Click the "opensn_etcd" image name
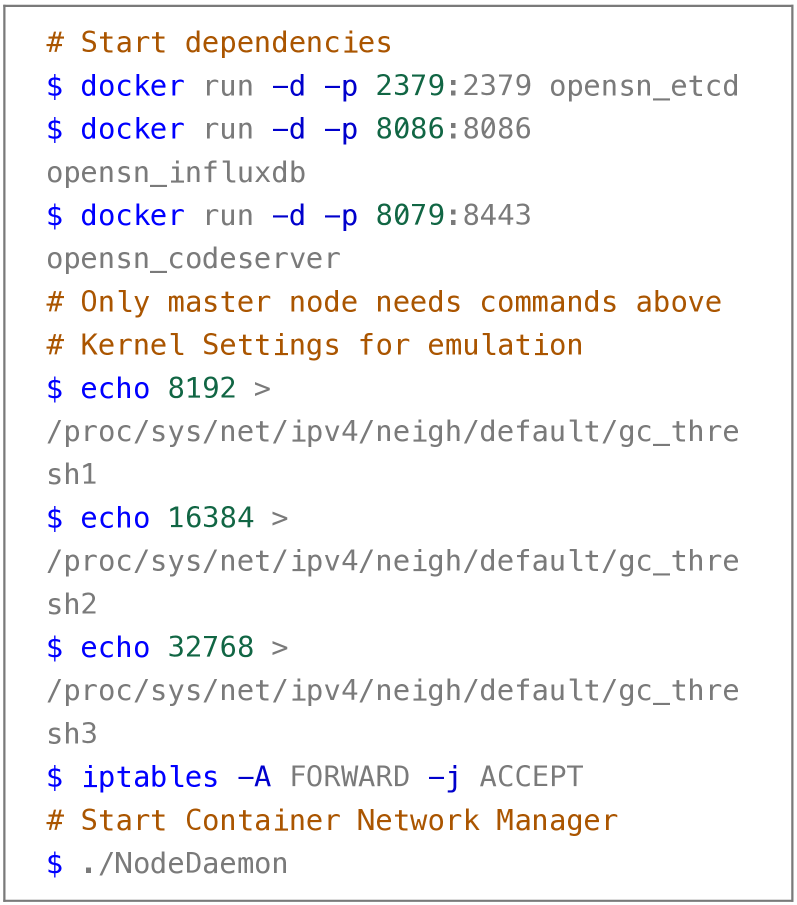Viewport: 797px width, 905px height. pyautogui.click(x=644, y=86)
